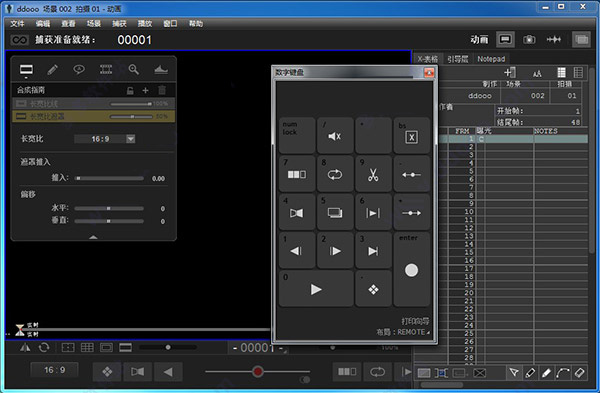This screenshot has height=393, width=600.
Task: Select the magnifier zoom tool
Action: [133, 70]
